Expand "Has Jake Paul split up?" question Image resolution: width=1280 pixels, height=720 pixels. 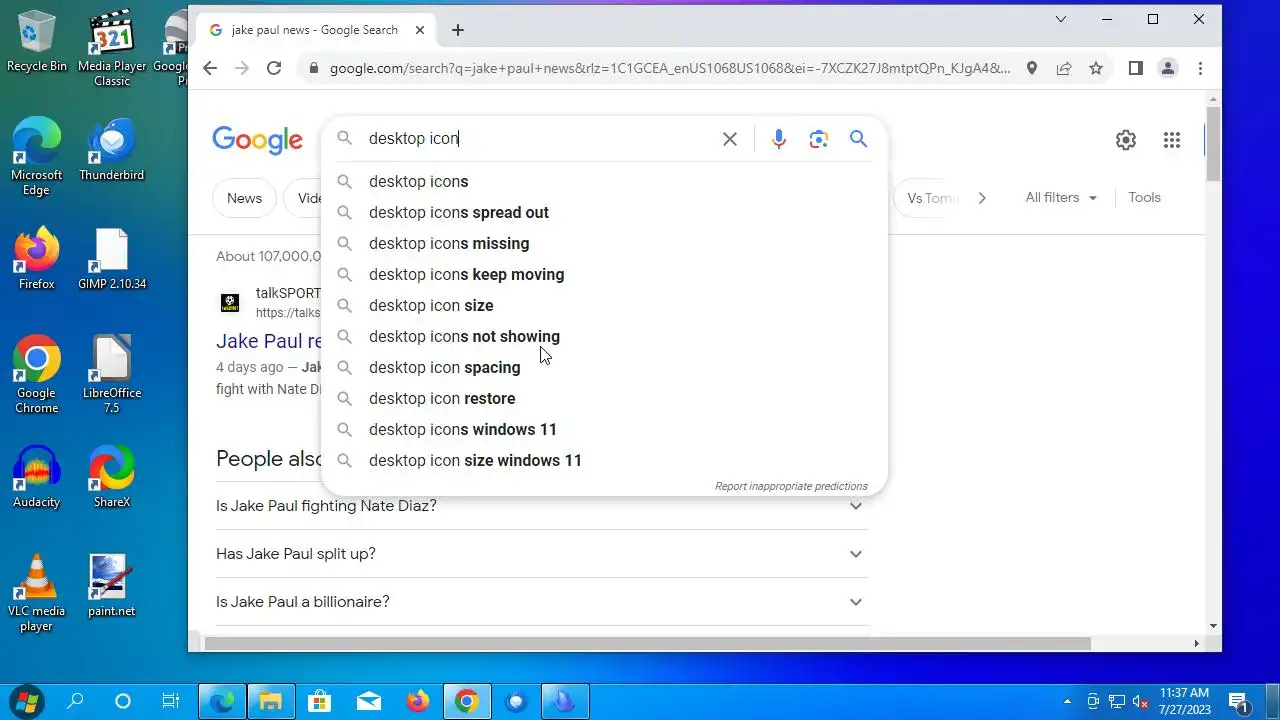coord(541,554)
